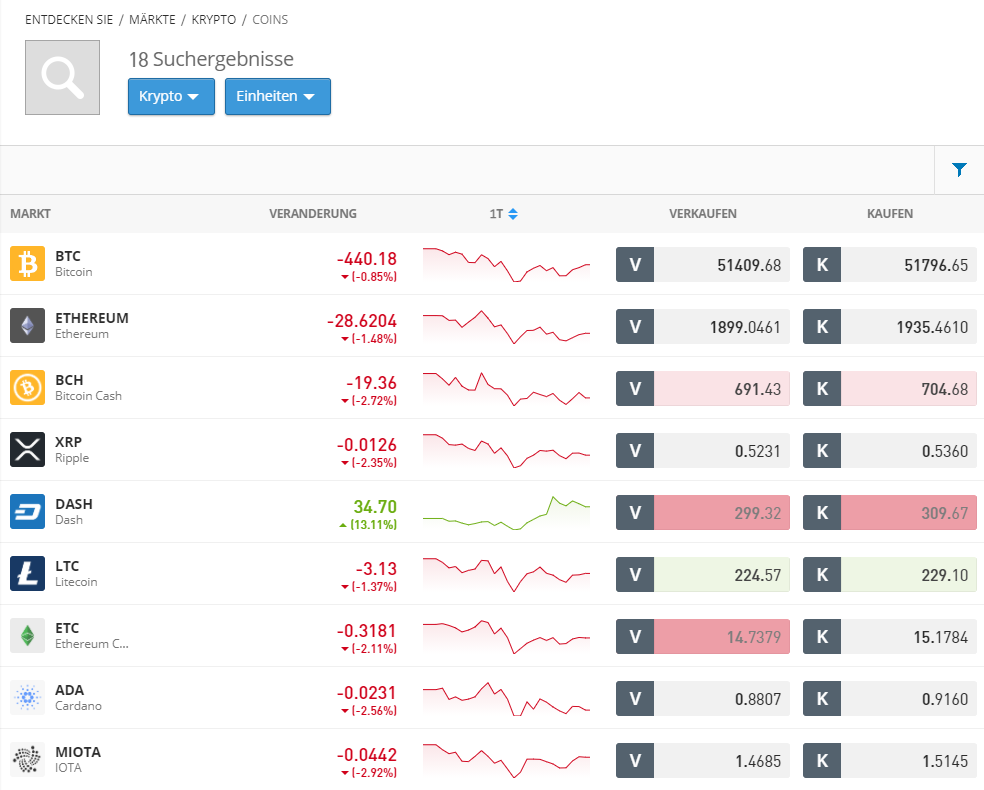Screen dimensions: 984x790
Task: Buy BCH at 704.68
Action: click(889, 389)
